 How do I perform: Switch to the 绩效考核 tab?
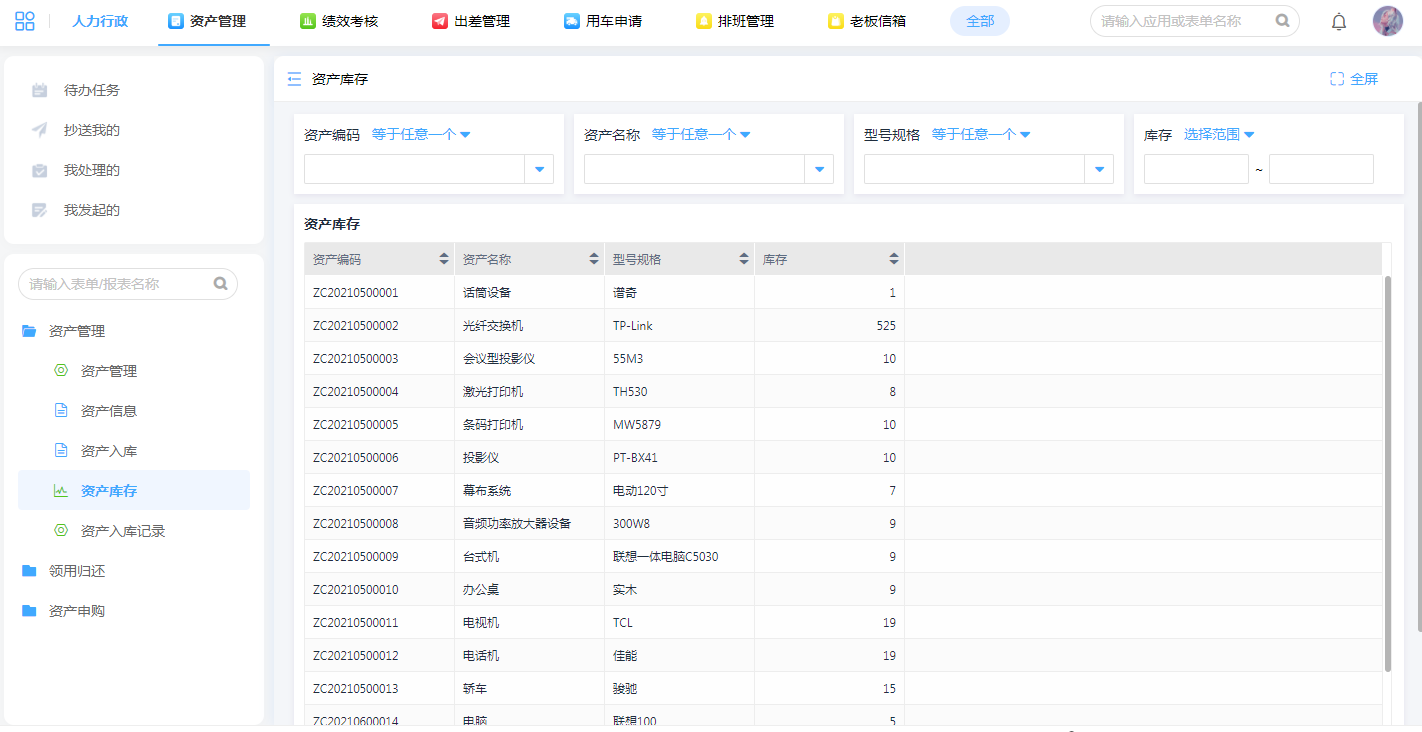(339, 21)
